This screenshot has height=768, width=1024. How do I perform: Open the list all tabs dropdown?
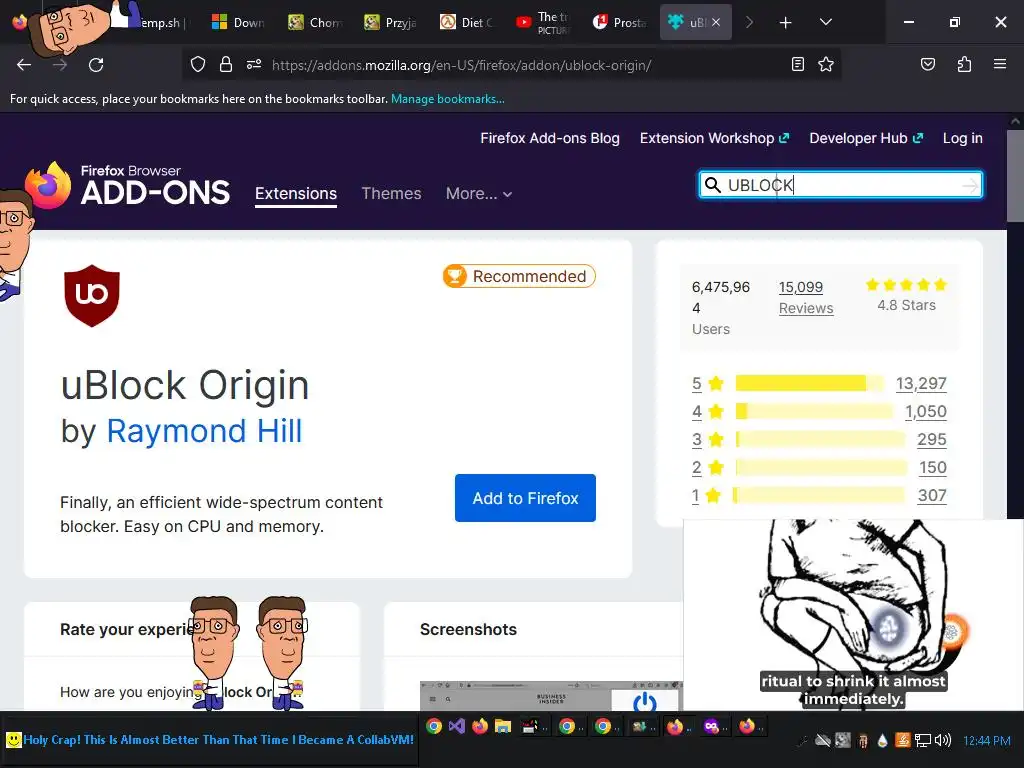point(825,22)
